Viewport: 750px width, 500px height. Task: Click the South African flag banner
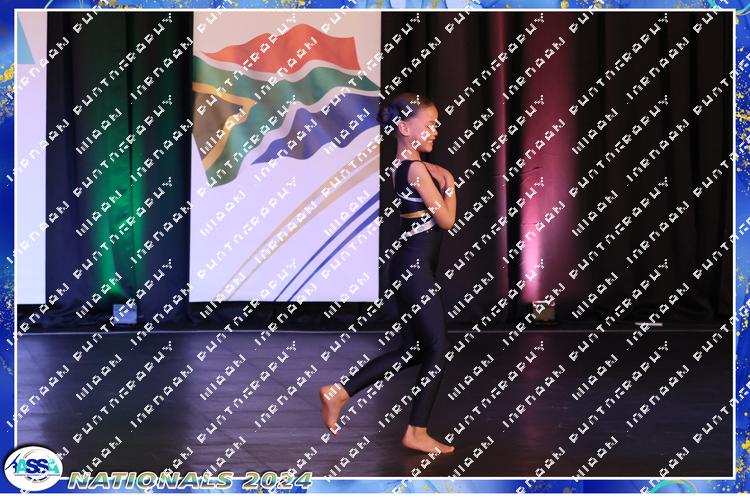pyautogui.click(x=285, y=156)
